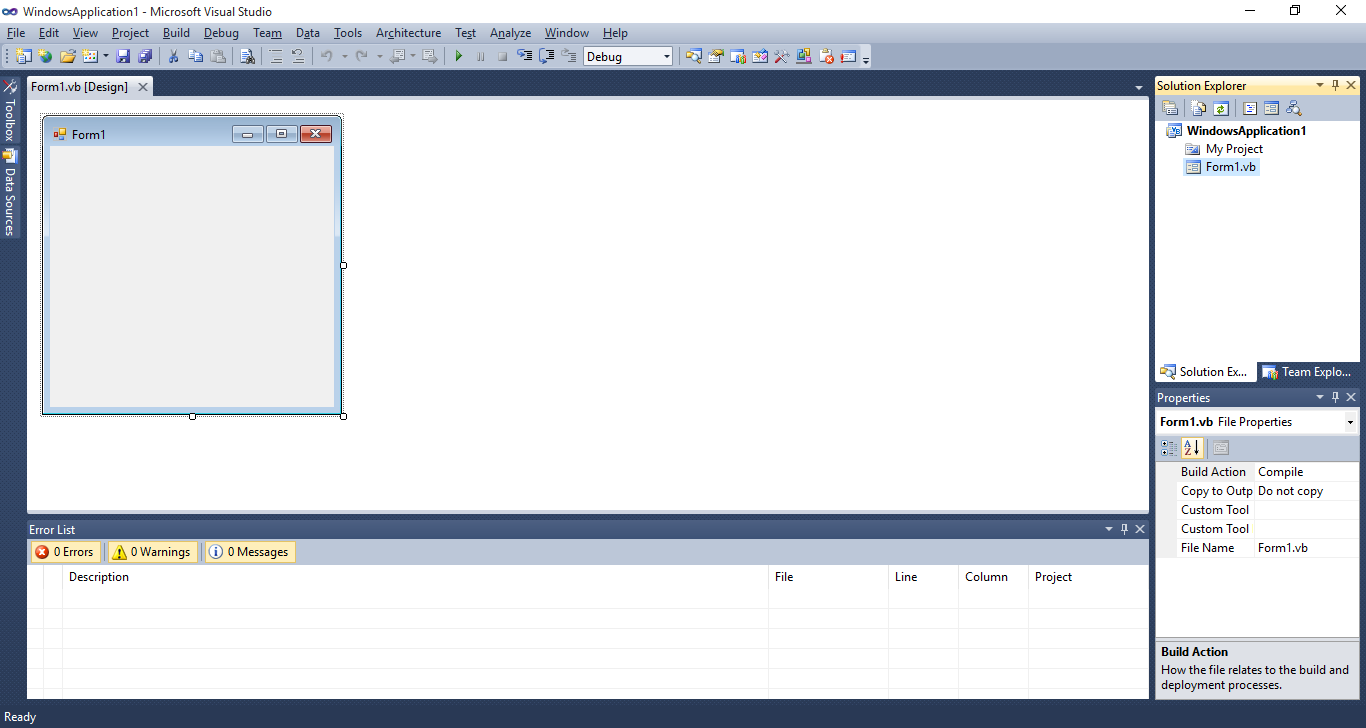This screenshot has width=1366, height=728.
Task: Expand the undo history dropdown arrow
Action: point(345,56)
